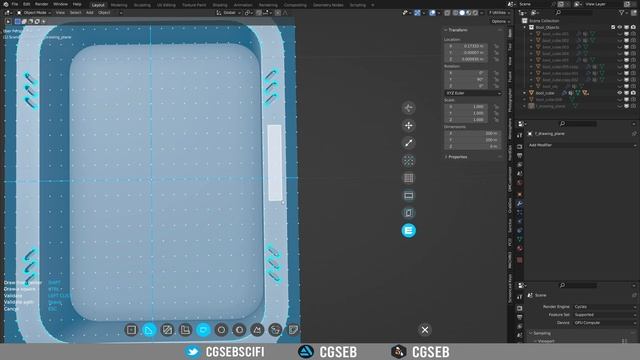This screenshot has width=640, height=360.
Task: Collapse the Bool_Objects collection tree
Action: [x=525, y=27]
